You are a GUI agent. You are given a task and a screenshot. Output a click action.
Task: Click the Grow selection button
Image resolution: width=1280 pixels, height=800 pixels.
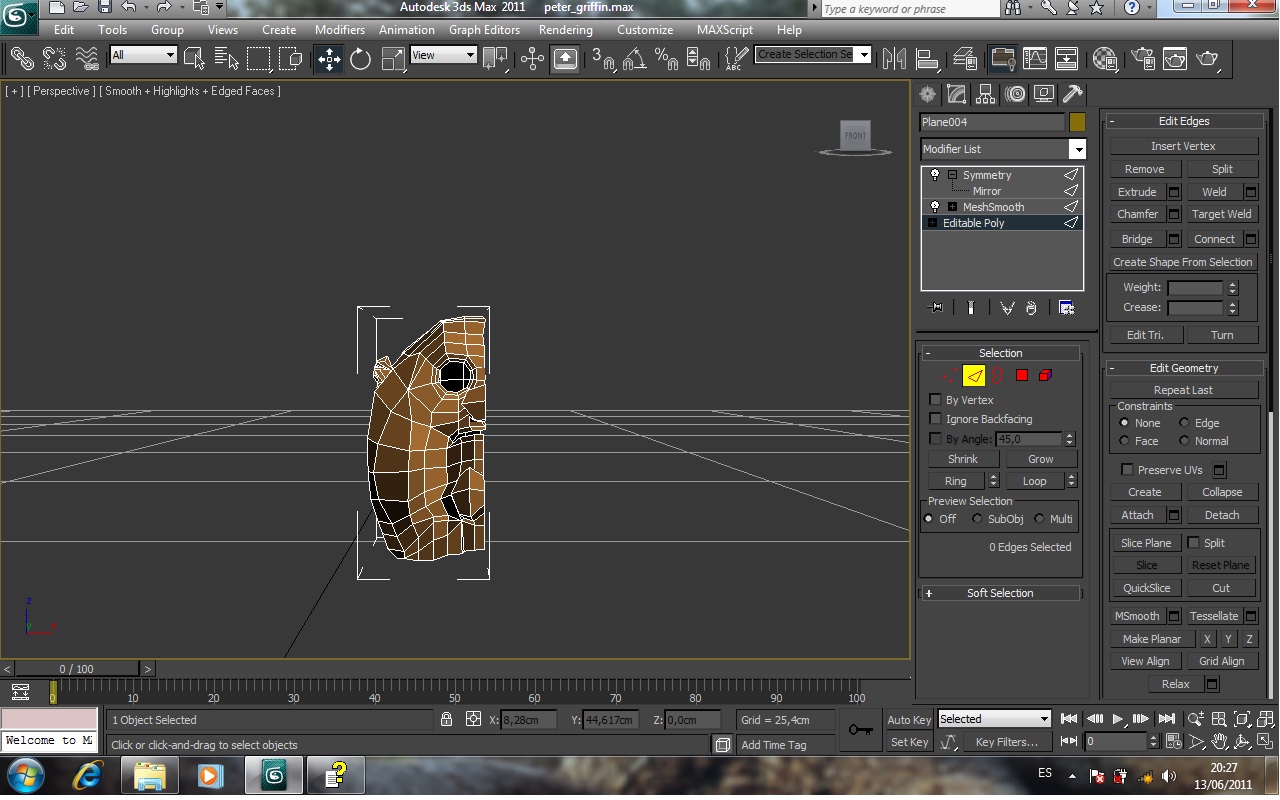click(1041, 459)
